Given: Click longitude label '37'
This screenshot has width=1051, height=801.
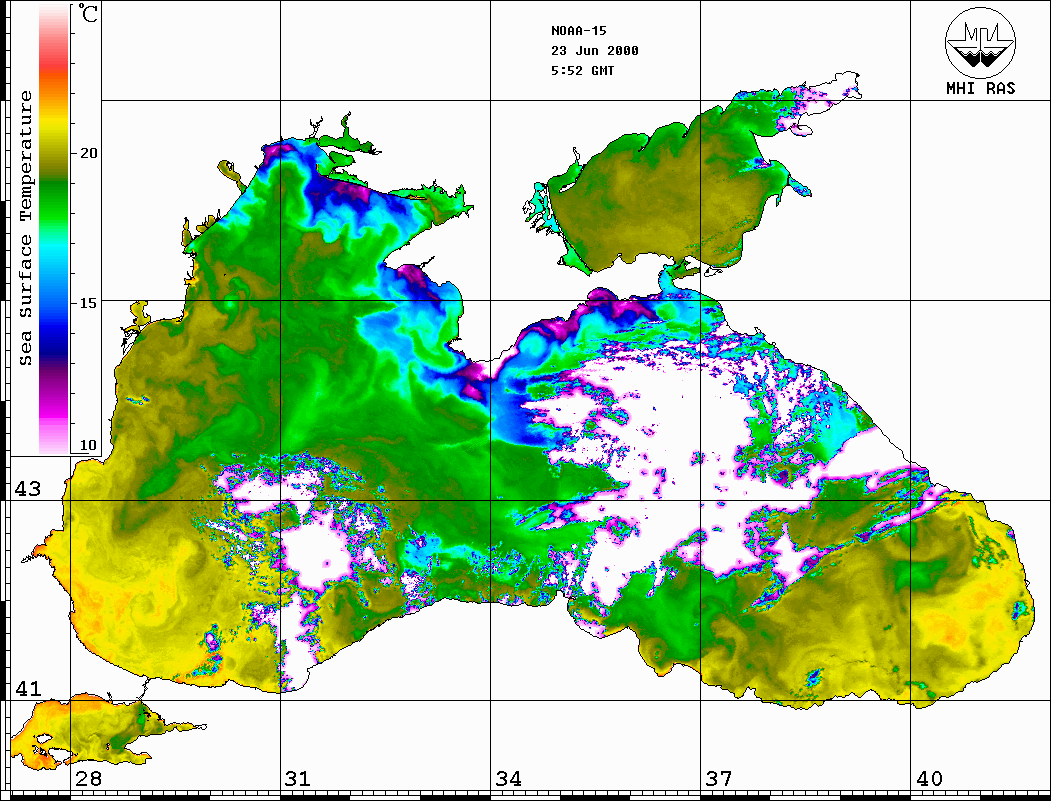Looking at the screenshot, I should coord(718,779).
